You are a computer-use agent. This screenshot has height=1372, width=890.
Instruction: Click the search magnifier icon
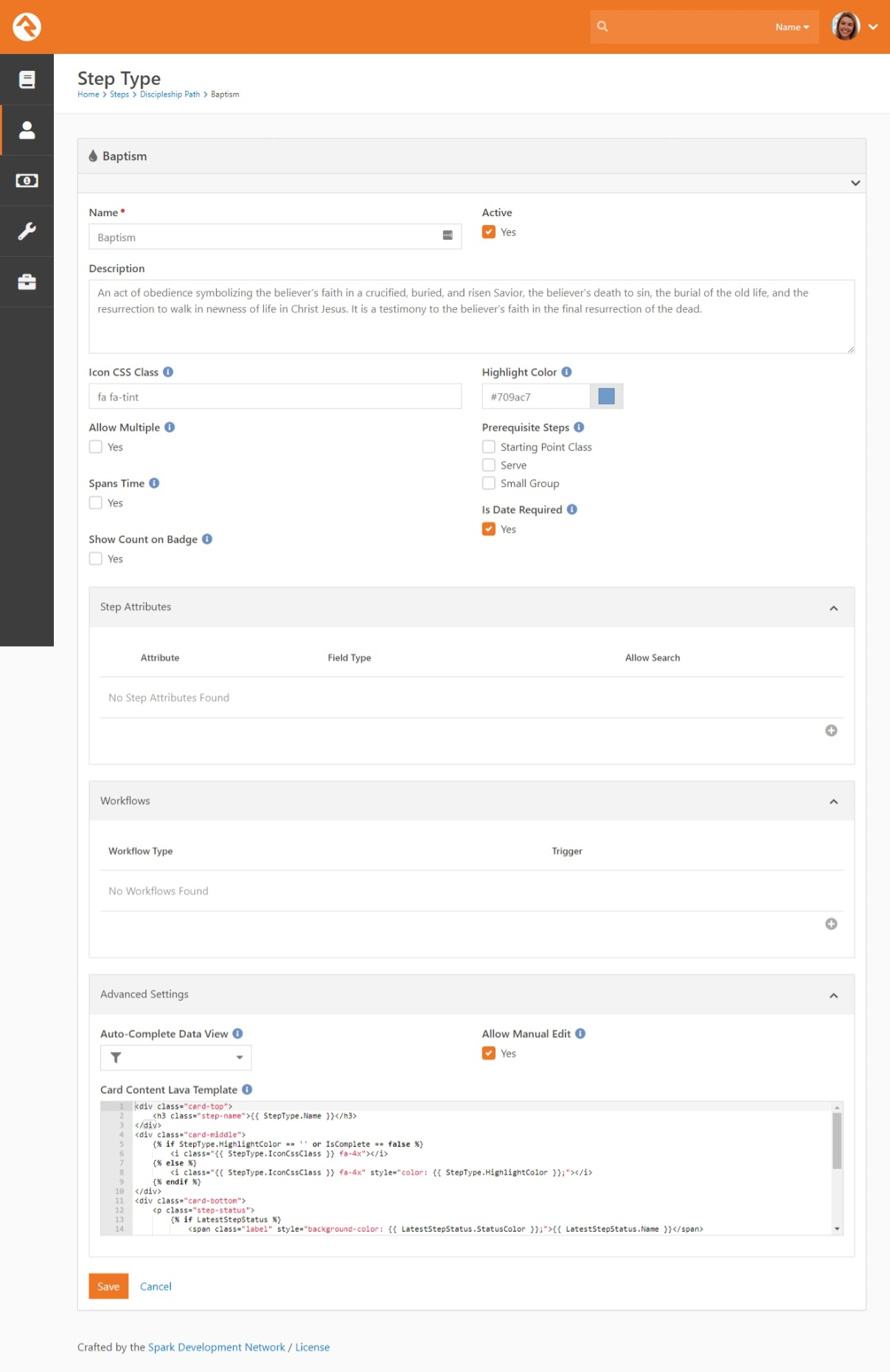(x=602, y=27)
